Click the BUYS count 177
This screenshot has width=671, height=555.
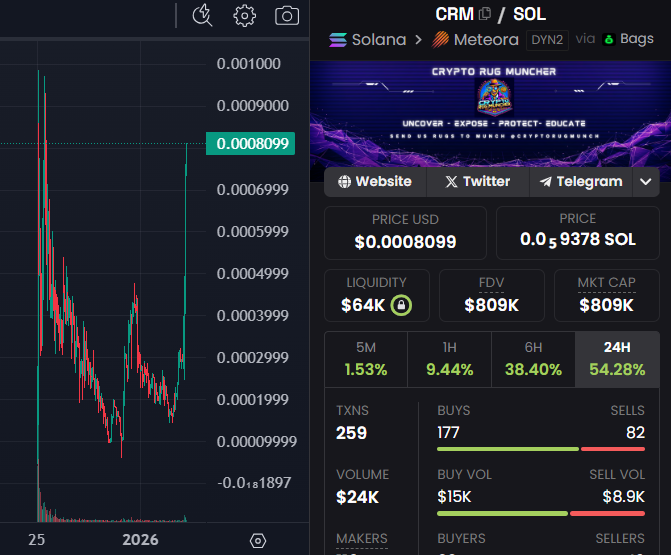tap(448, 433)
